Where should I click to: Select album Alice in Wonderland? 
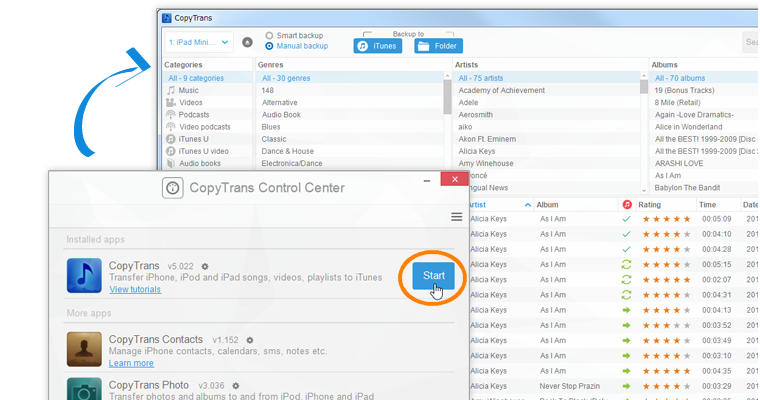click(688, 127)
